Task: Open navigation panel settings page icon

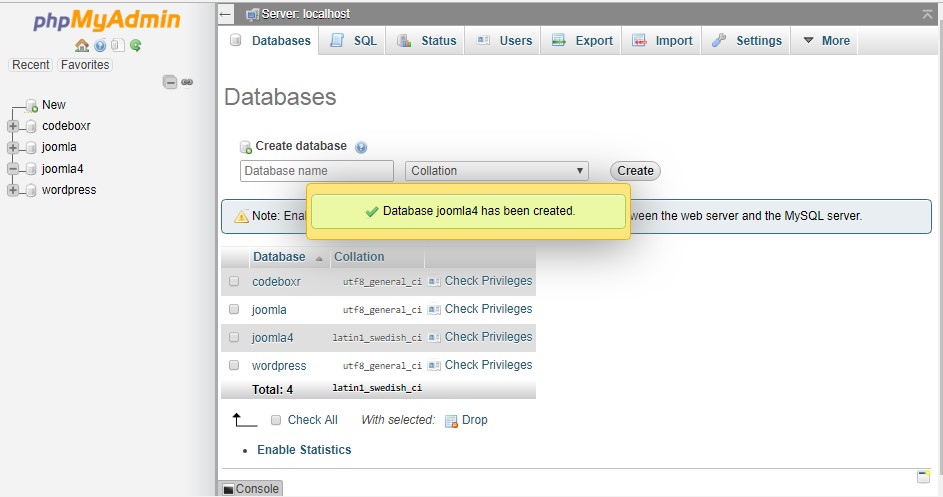Action: [118, 45]
